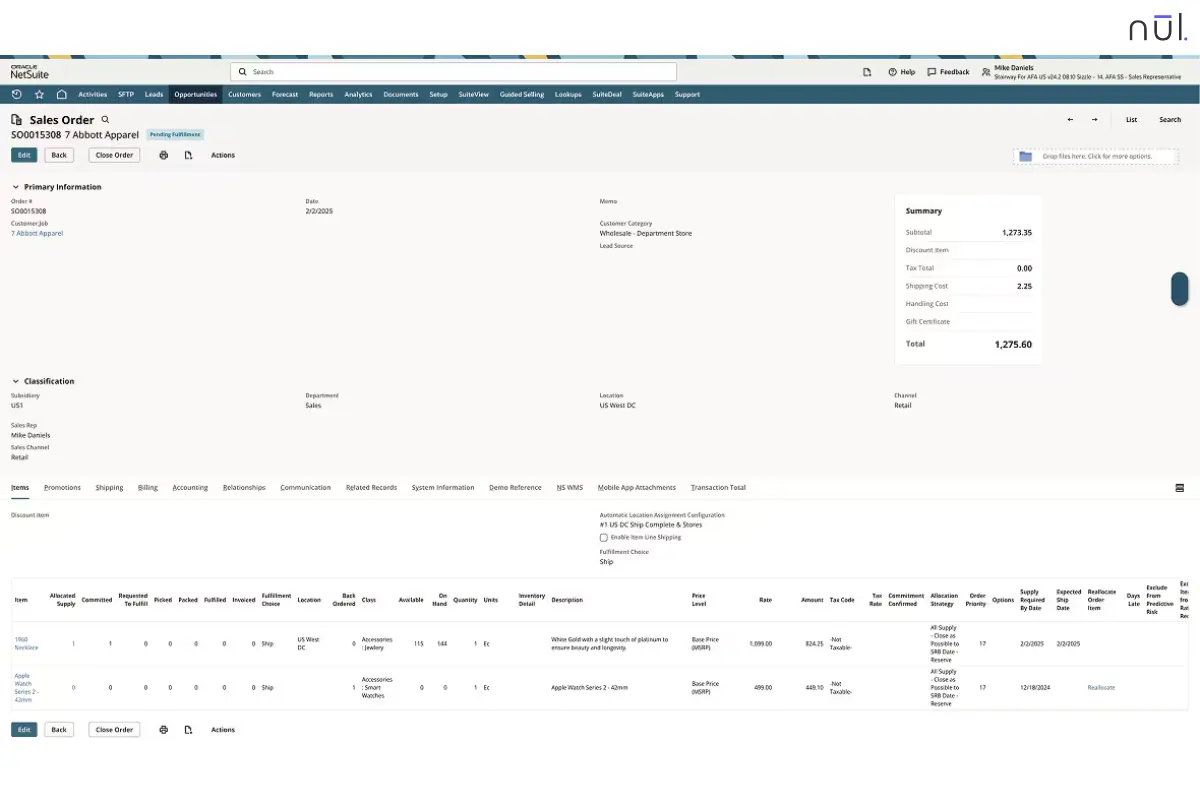Switch to the NS WMS subtab

(570, 488)
